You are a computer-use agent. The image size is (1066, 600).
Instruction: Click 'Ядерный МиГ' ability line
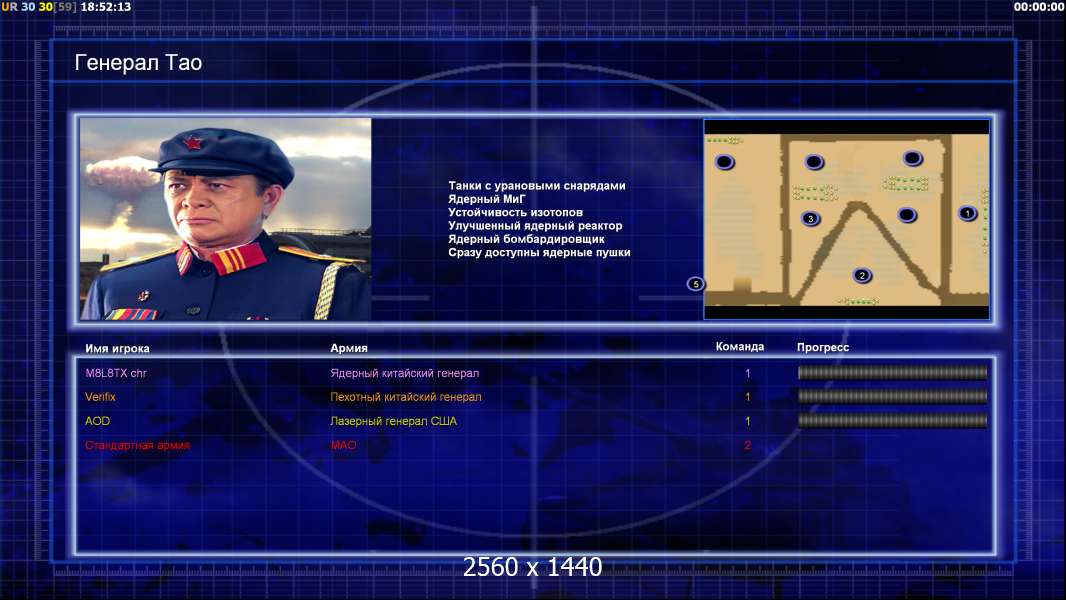tap(487, 199)
